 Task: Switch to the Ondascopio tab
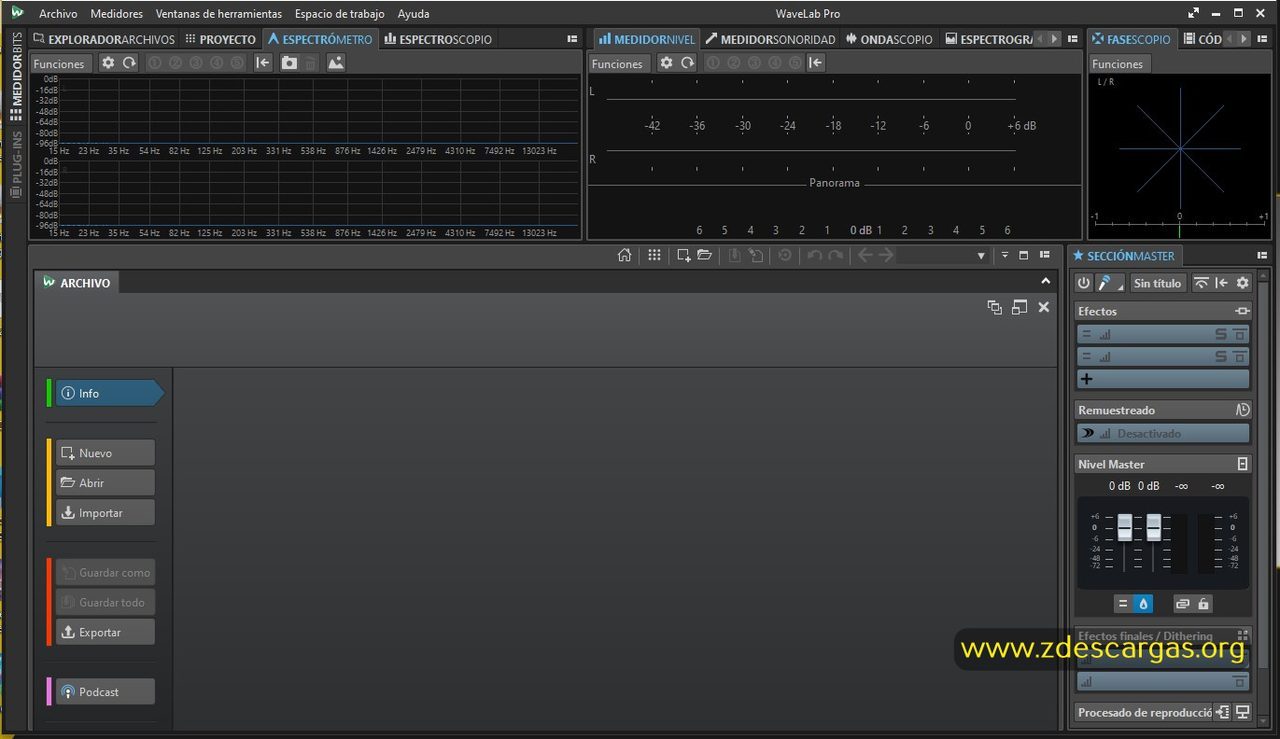889,39
